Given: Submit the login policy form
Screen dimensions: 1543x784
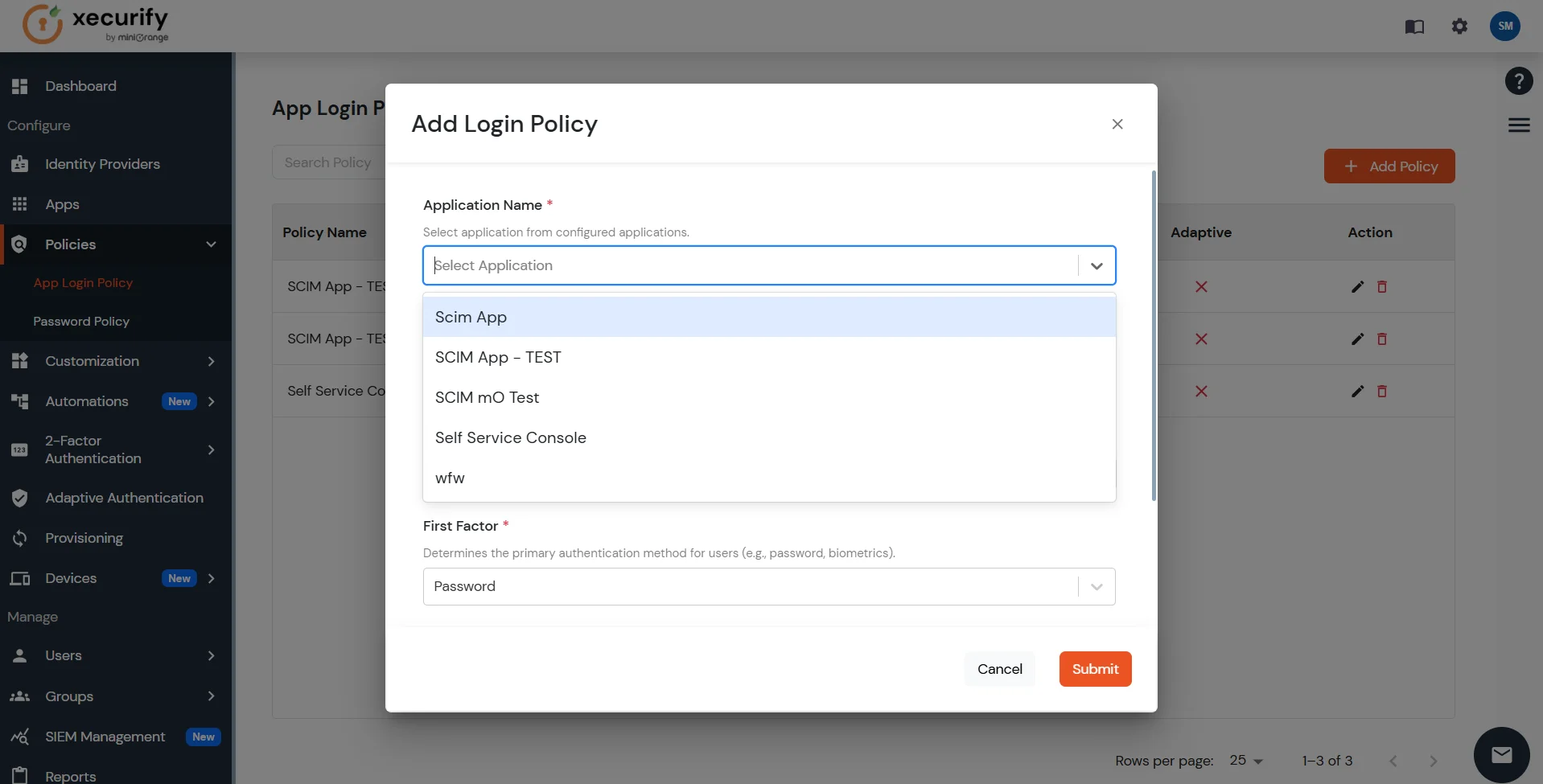Looking at the screenshot, I should [1095, 669].
